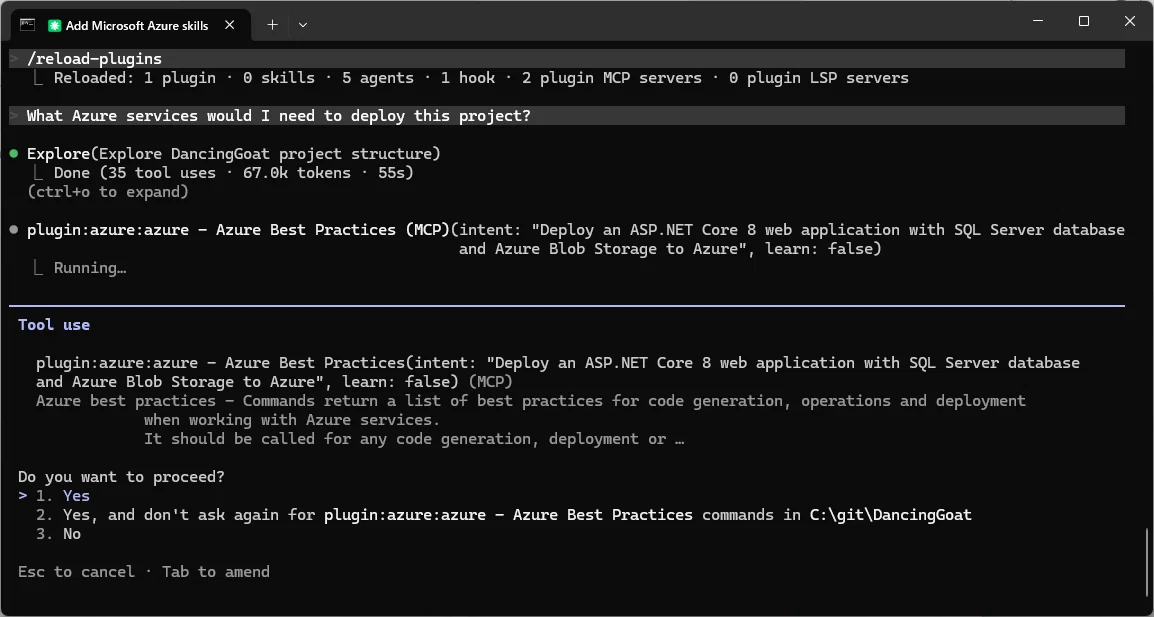Screen dimensions: 1154x617
Task: Choose option 3. No
Action: tap(58, 534)
